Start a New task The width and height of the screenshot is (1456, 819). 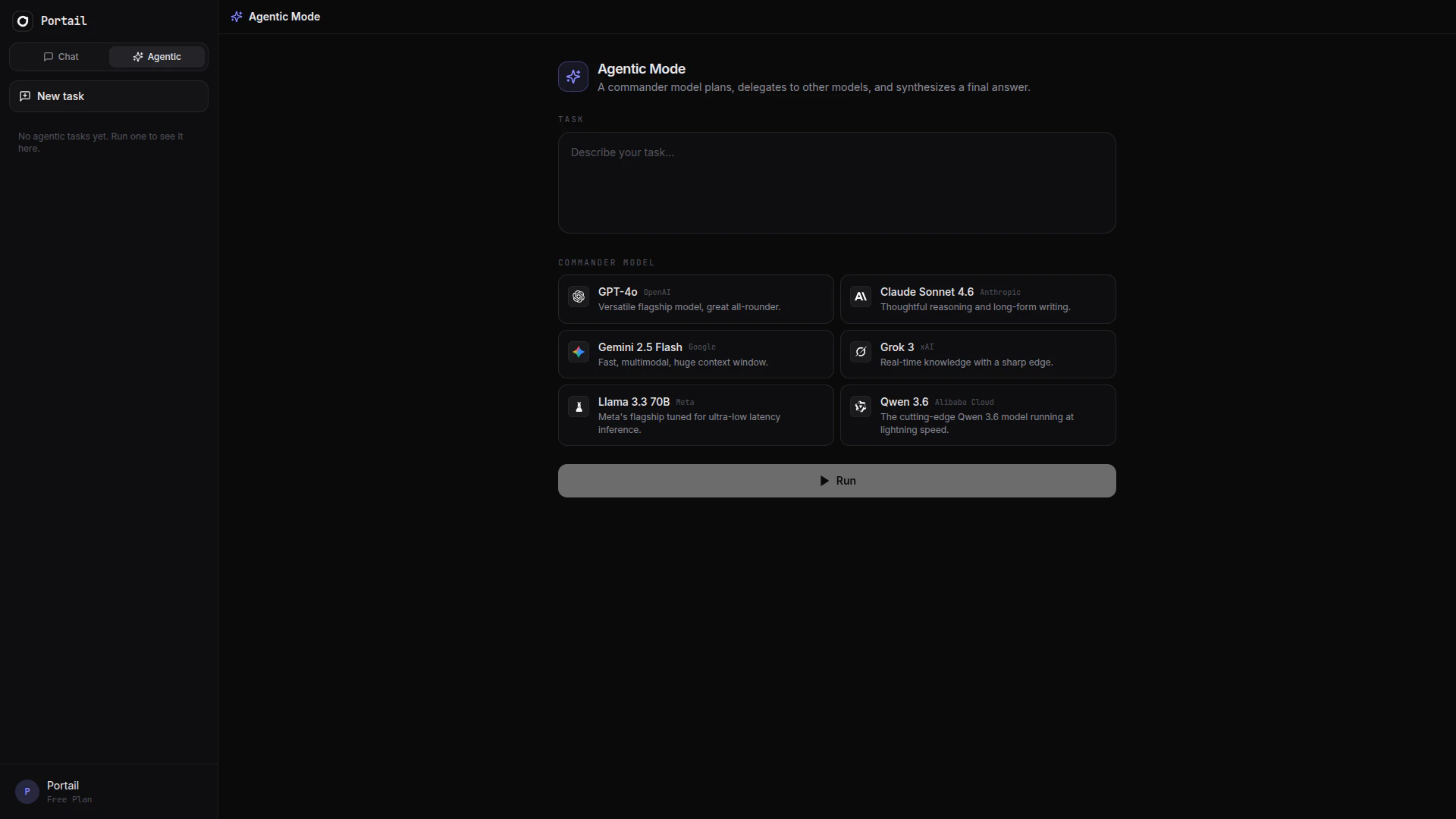pos(108,96)
